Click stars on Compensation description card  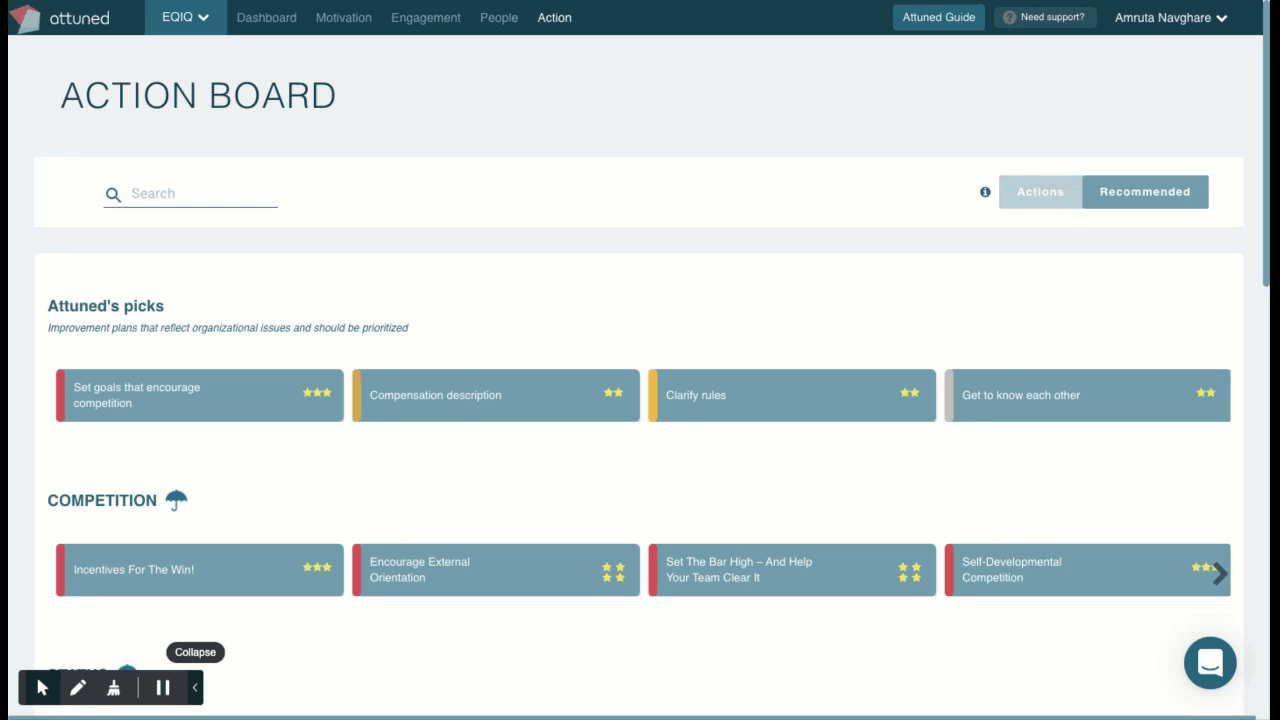click(x=613, y=393)
